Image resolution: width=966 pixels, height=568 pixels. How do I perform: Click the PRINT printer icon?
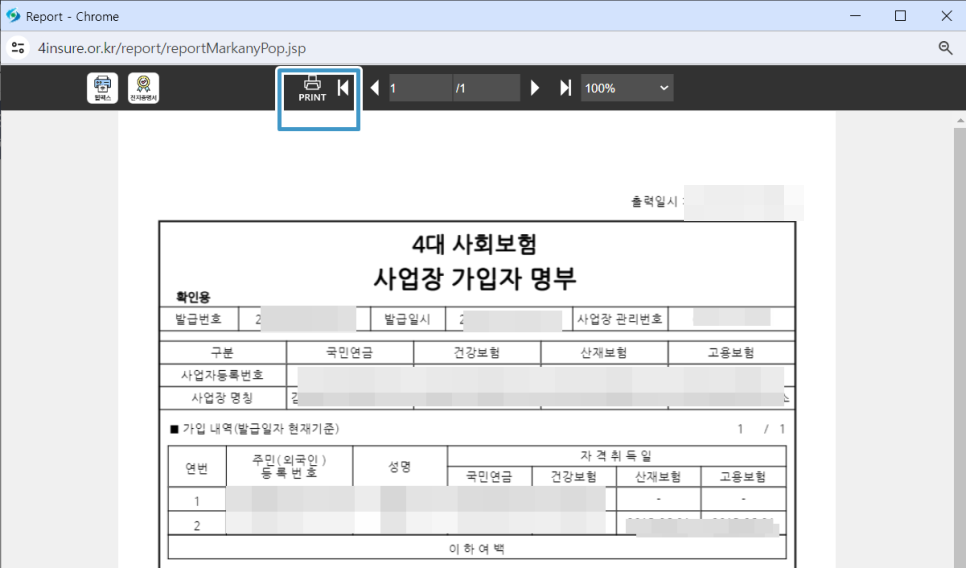click(312, 89)
